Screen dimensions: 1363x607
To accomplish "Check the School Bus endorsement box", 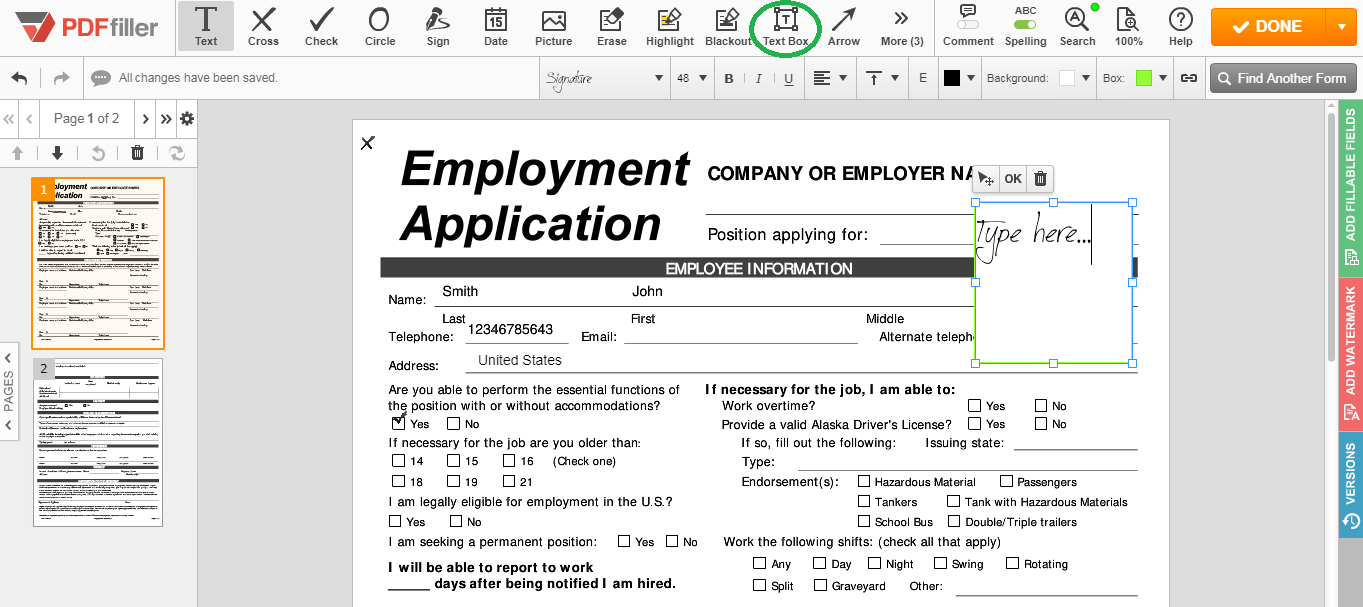I will tap(864, 522).
